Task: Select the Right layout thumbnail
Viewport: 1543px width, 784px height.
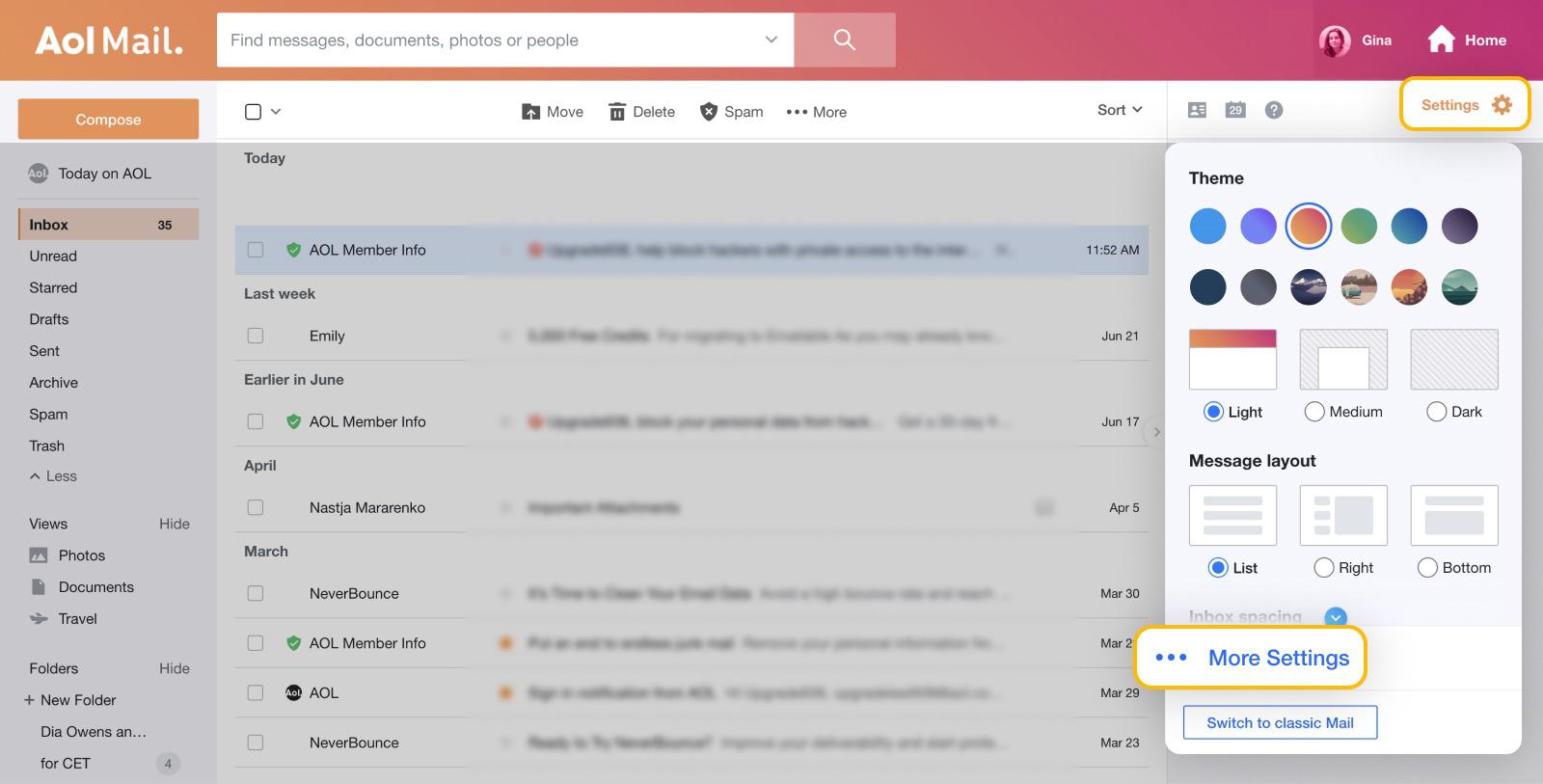Action: [x=1343, y=516]
